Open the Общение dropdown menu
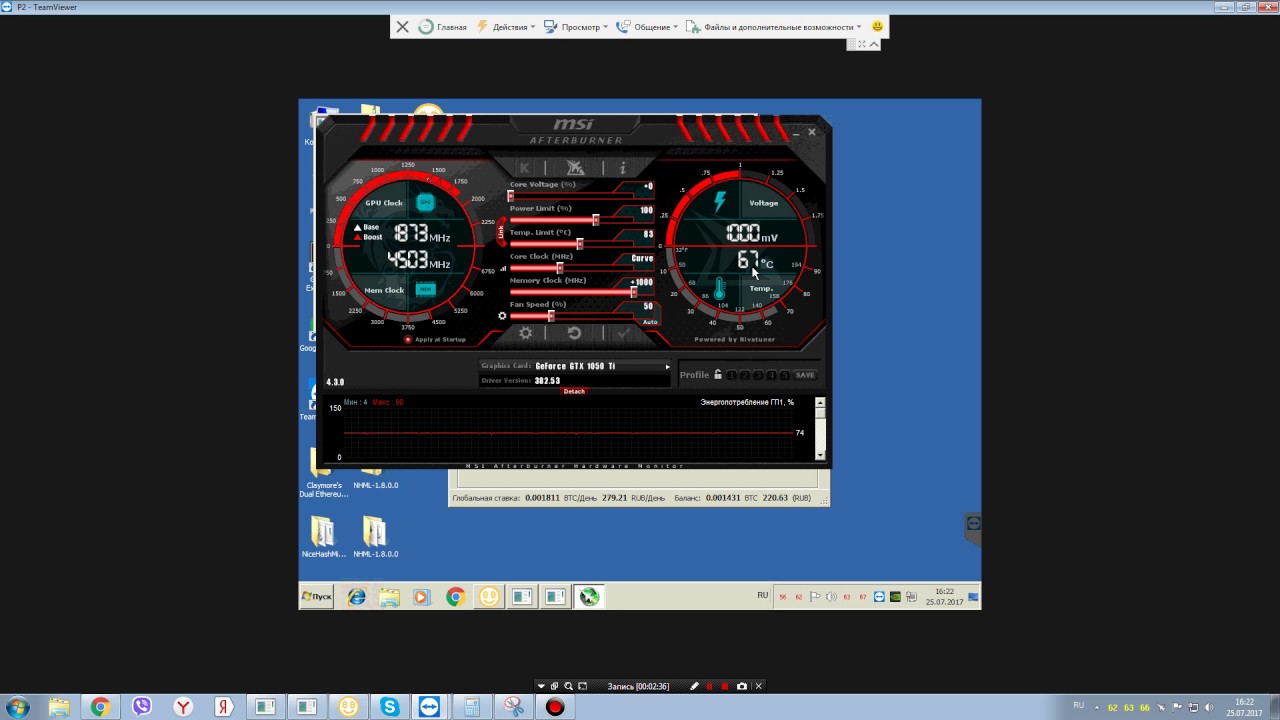The image size is (1280, 720). coord(647,27)
